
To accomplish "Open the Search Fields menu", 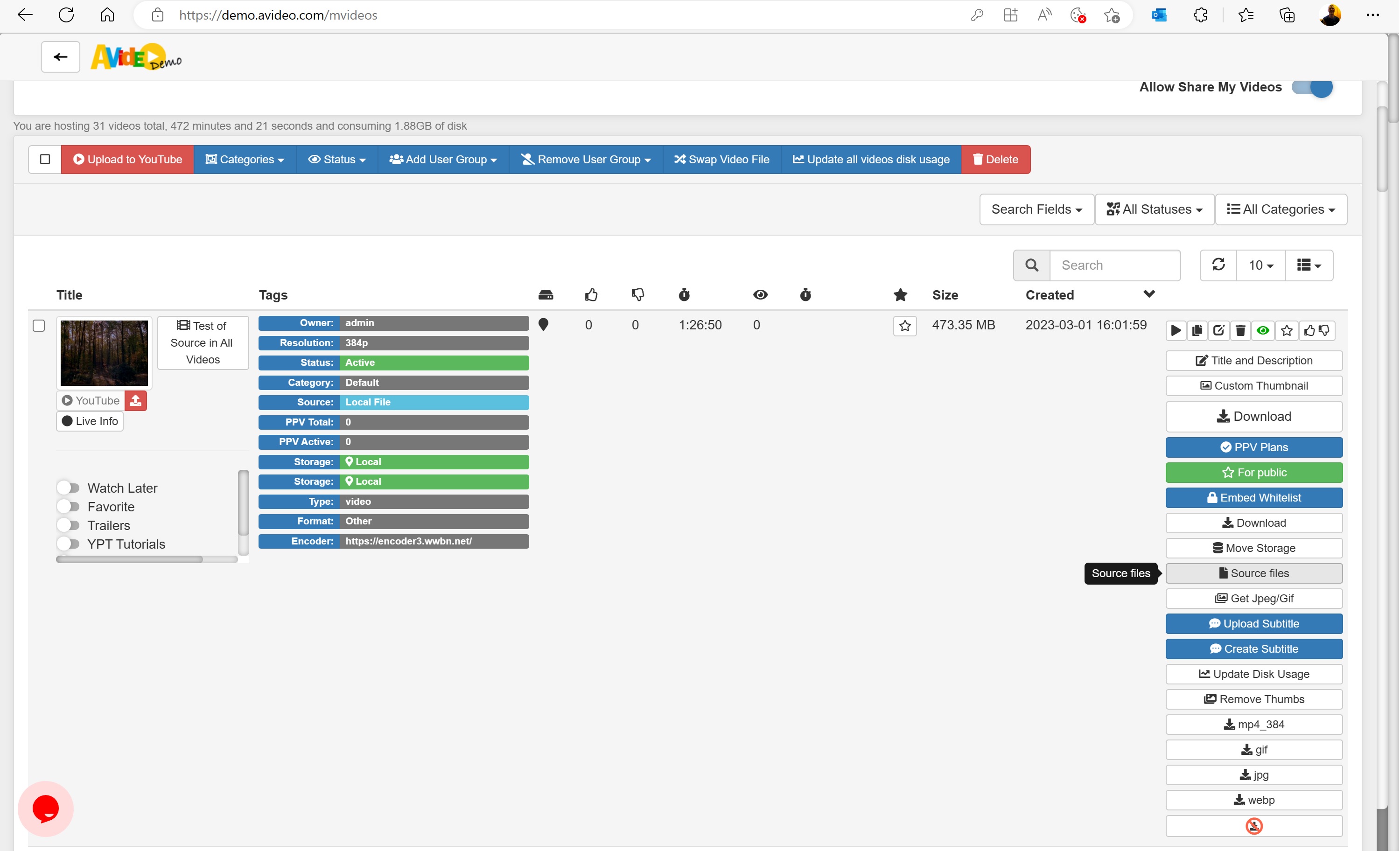I will point(1036,209).
